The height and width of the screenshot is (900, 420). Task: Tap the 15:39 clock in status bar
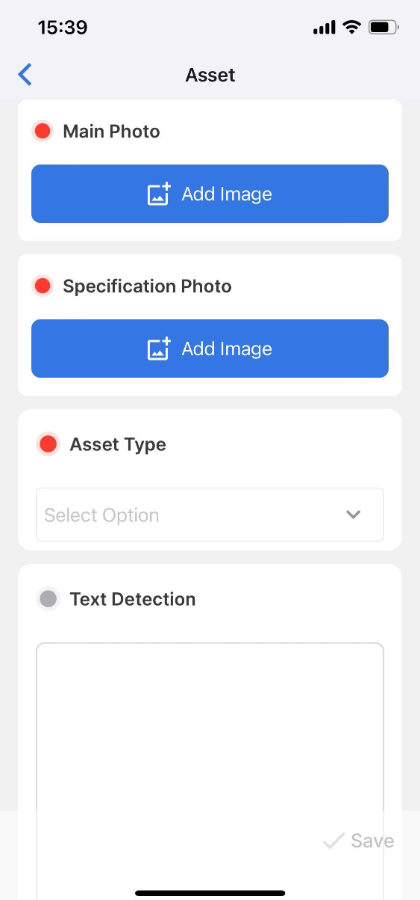[x=63, y=27]
